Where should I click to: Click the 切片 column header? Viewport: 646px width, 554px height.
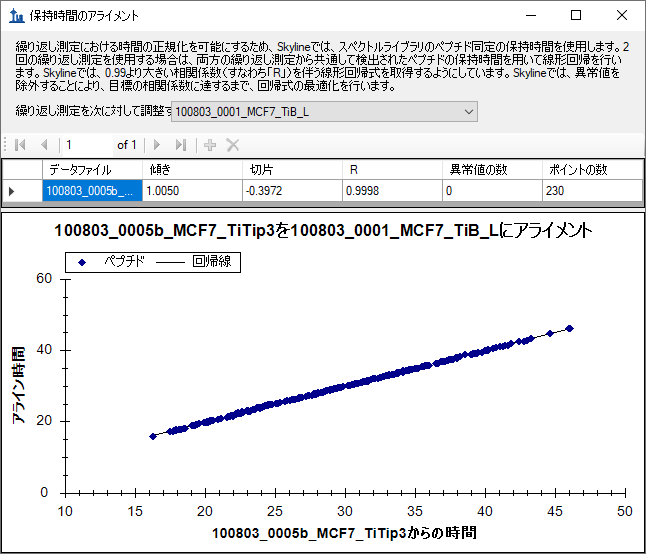[x=293, y=170]
